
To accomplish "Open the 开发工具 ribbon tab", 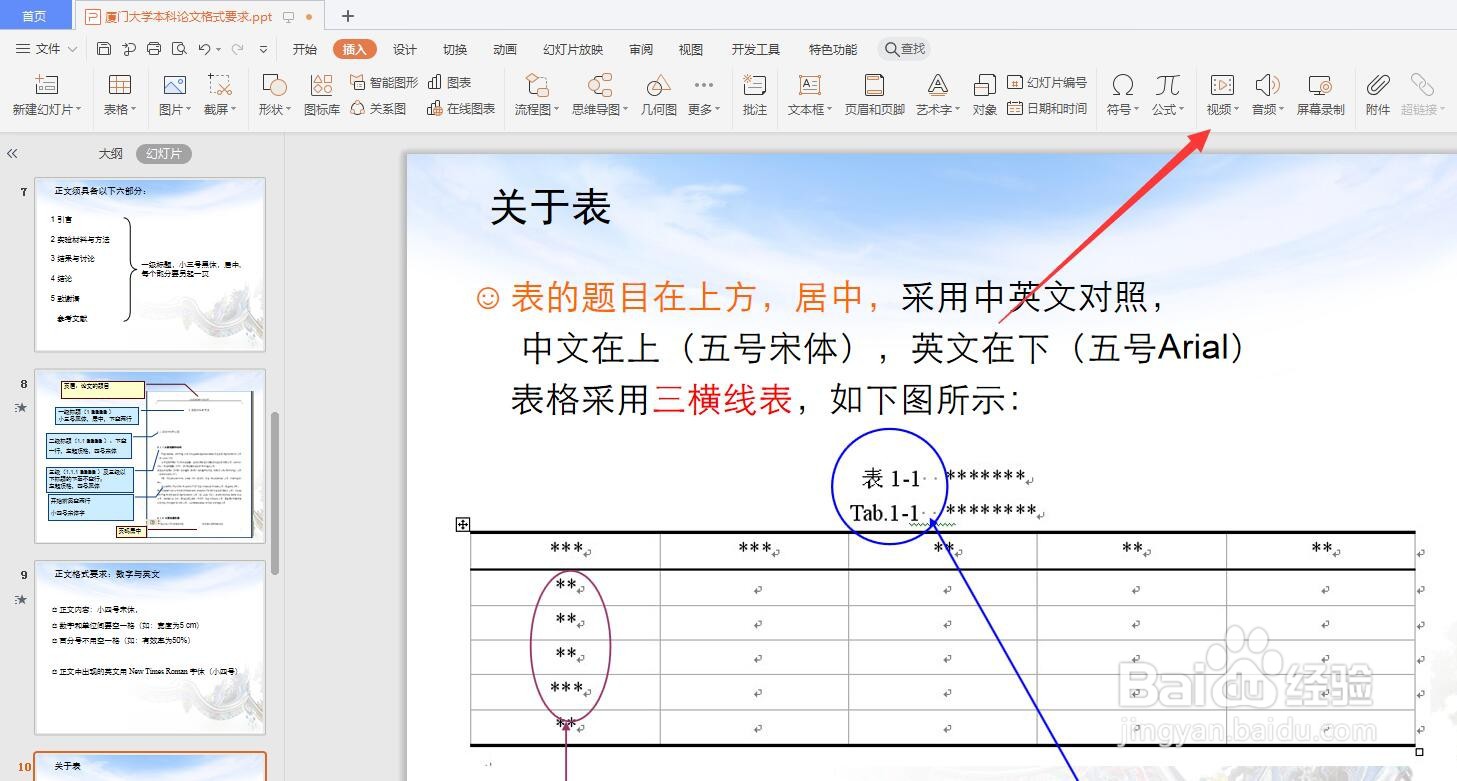I will [755, 49].
